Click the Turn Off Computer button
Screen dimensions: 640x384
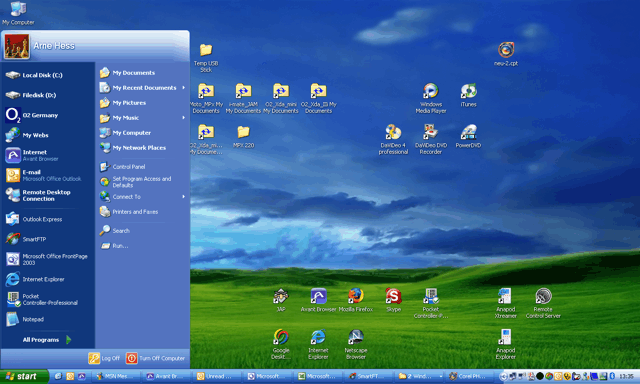pos(156,358)
